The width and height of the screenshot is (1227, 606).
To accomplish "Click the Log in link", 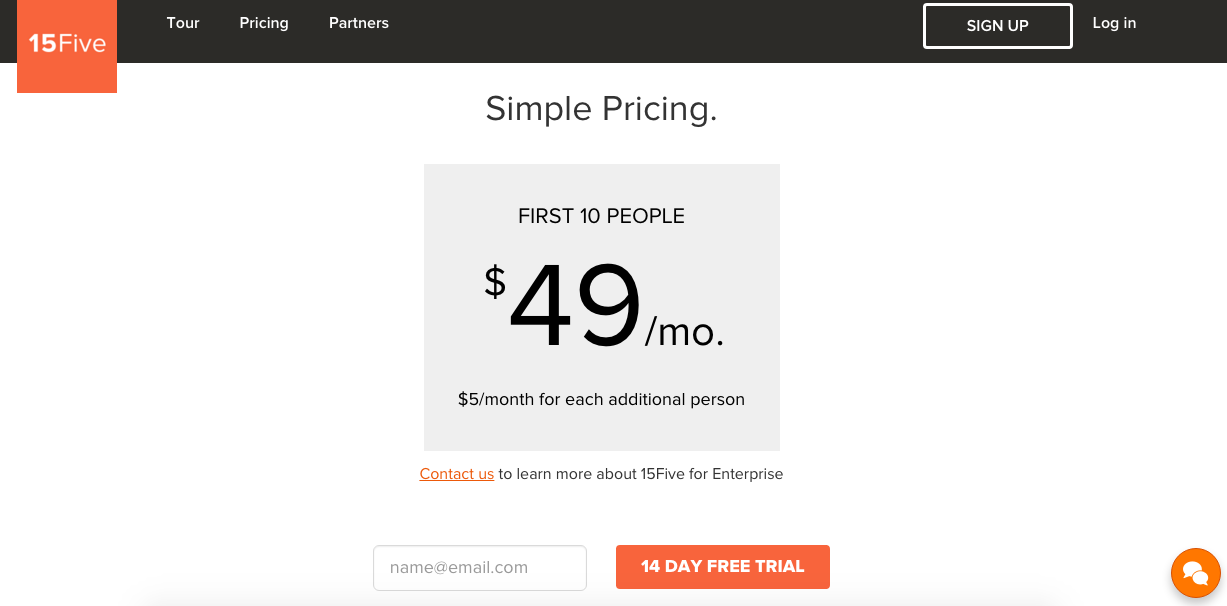I will pyautogui.click(x=1114, y=23).
